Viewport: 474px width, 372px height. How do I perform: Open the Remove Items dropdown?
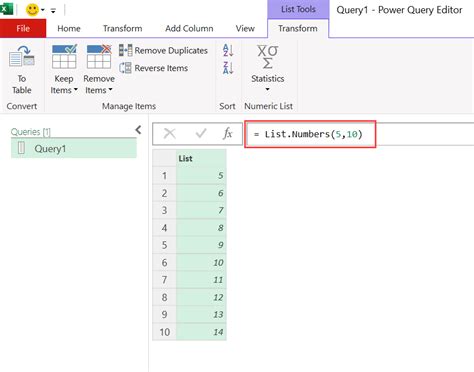[x=99, y=84]
